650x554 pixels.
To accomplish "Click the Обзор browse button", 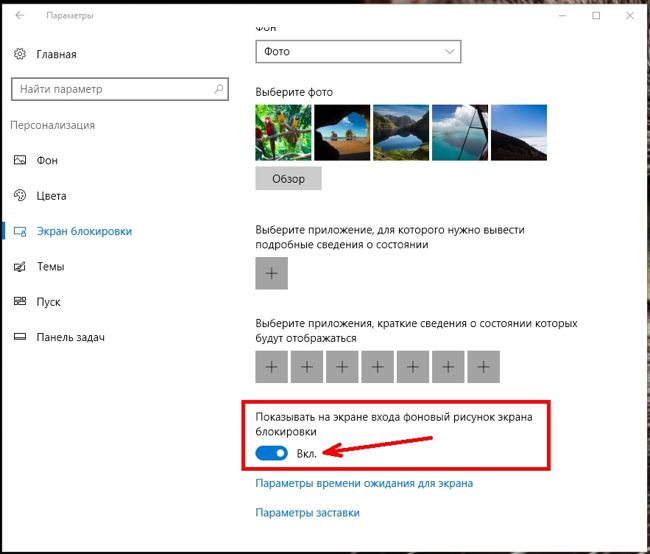I will [288, 179].
